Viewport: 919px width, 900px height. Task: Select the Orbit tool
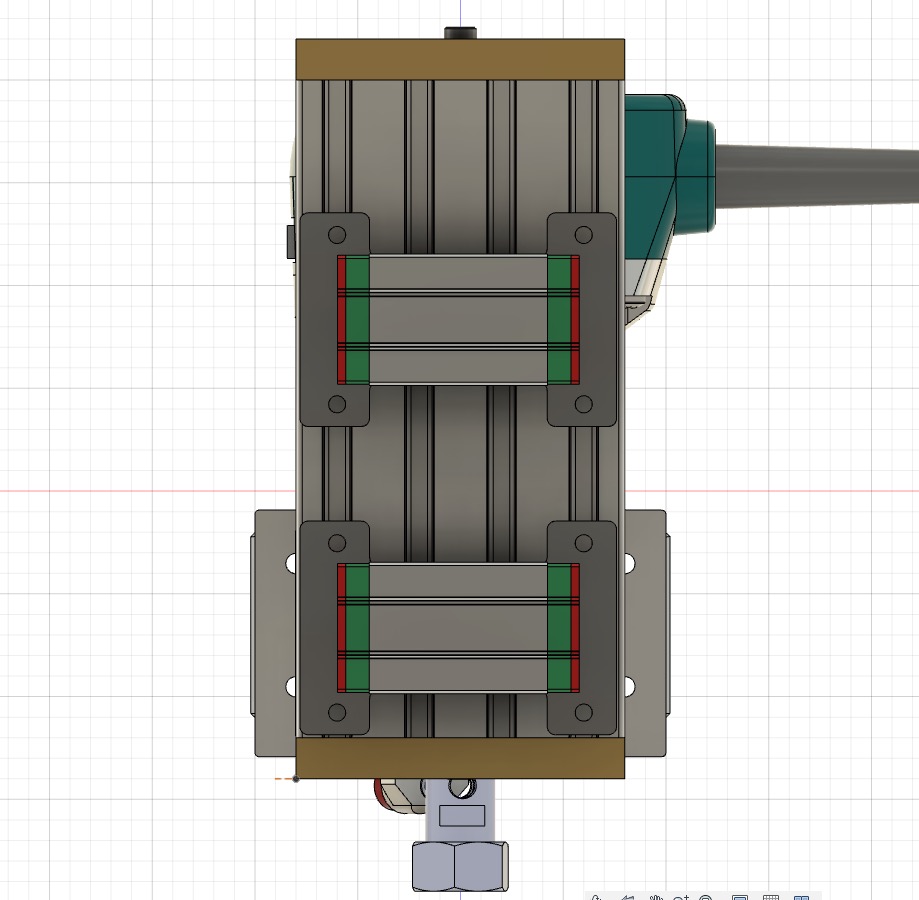pyautogui.click(x=597, y=895)
